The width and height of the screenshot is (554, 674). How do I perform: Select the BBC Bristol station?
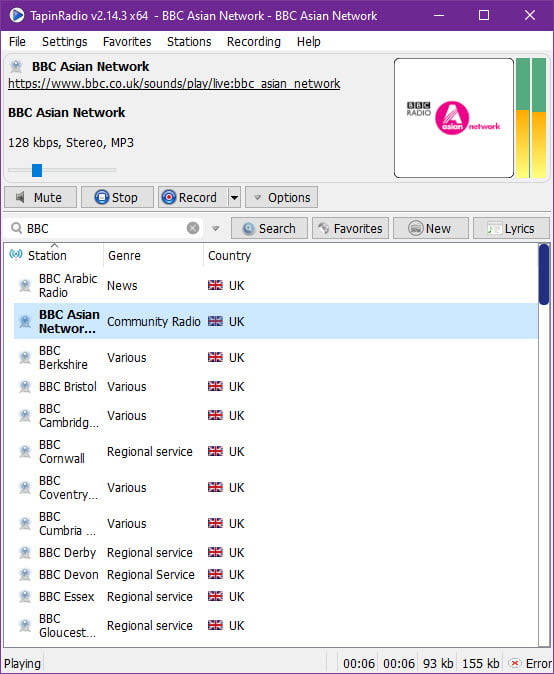pyautogui.click(x=275, y=386)
